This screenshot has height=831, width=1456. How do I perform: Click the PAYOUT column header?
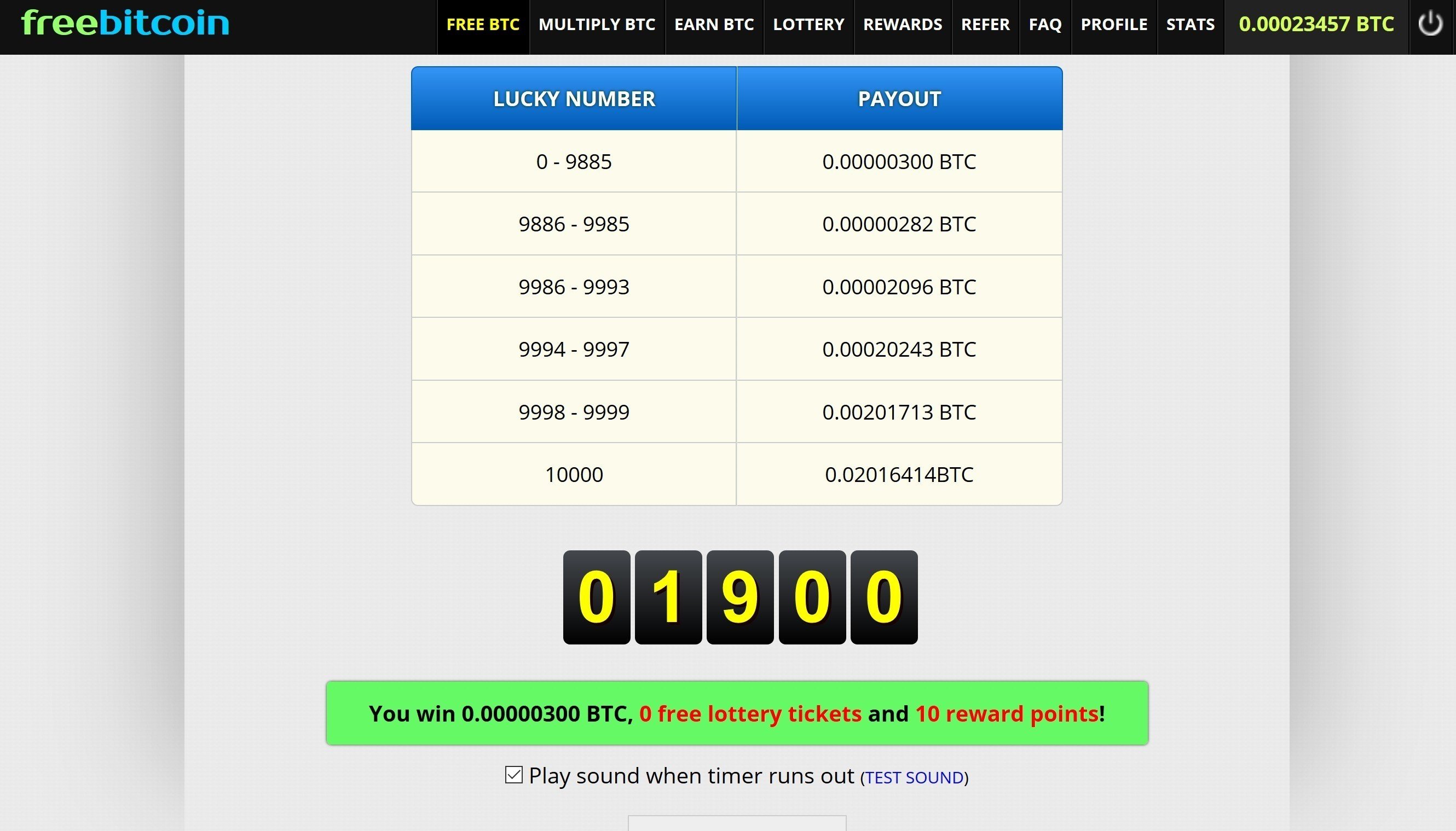click(x=899, y=97)
